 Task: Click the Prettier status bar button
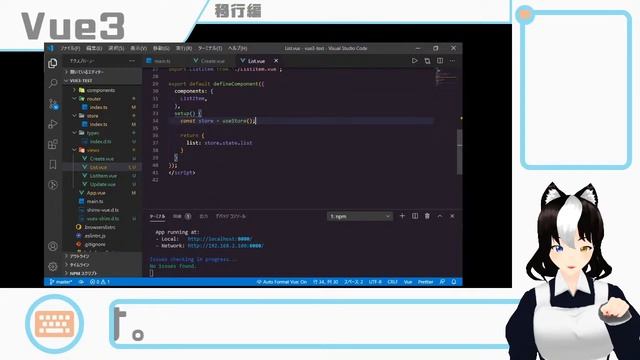[425, 282]
